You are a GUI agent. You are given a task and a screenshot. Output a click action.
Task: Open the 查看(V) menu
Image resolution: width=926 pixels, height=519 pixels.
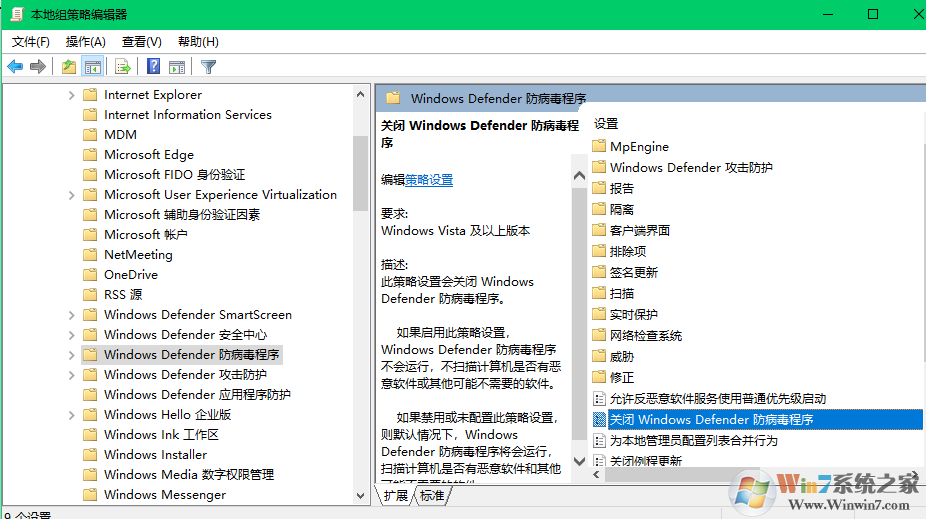(141, 41)
